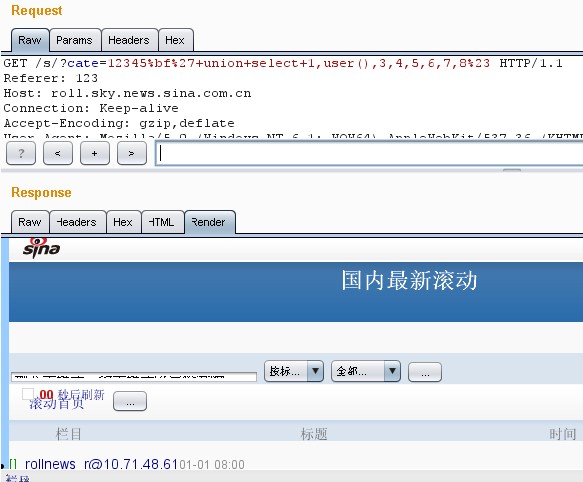Click the button next to 全部 dropdown
The width and height of the screenshot is (583, 482).
click(425, 372)
